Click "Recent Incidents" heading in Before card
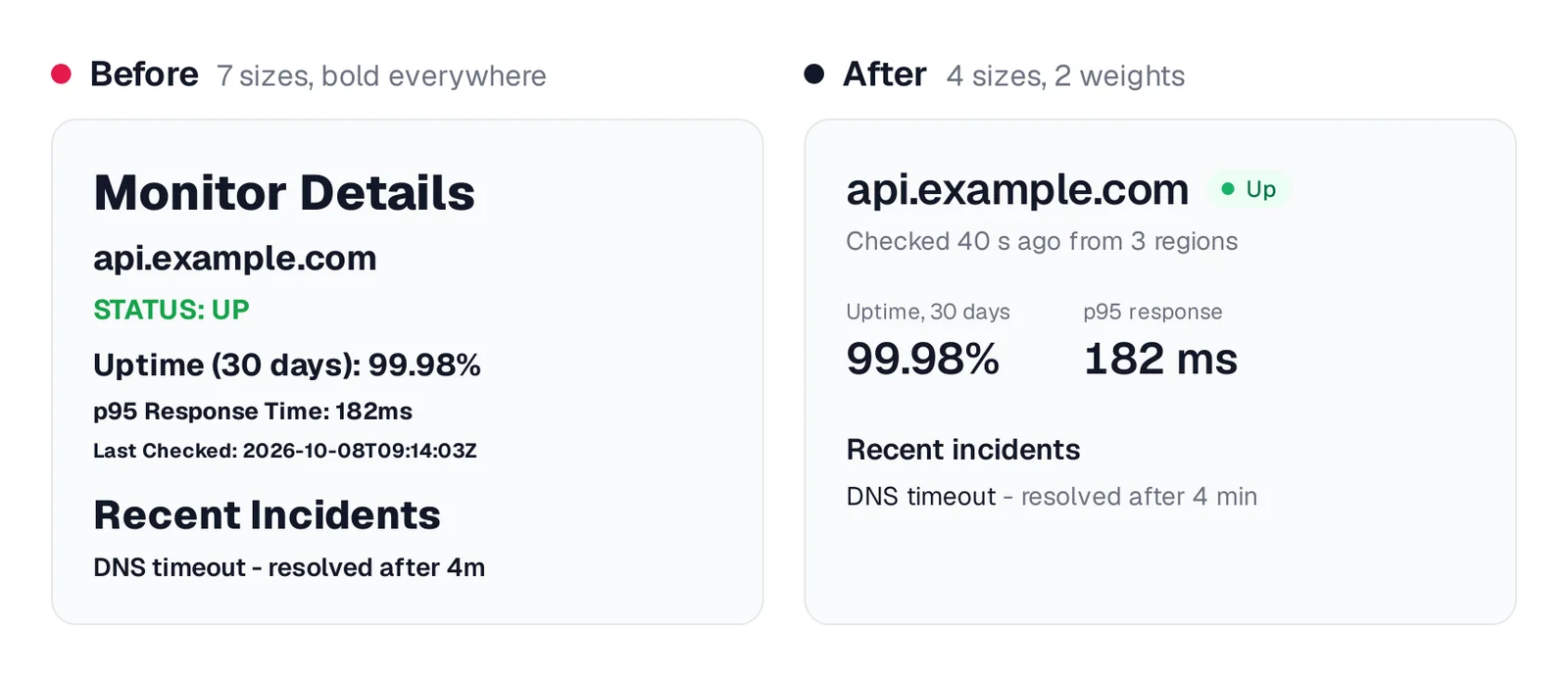Image resolution: width=1568 pixels, height=680 pixels. (267, 515)
